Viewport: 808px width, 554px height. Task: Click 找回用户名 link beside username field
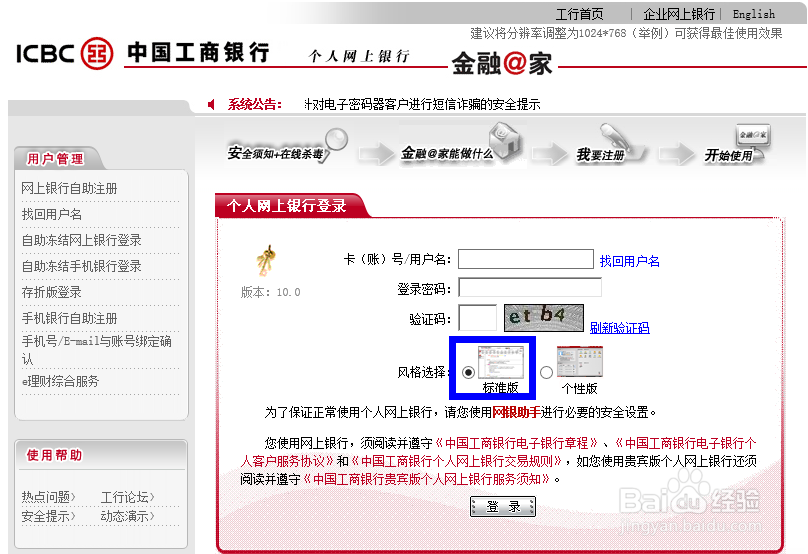629,261
